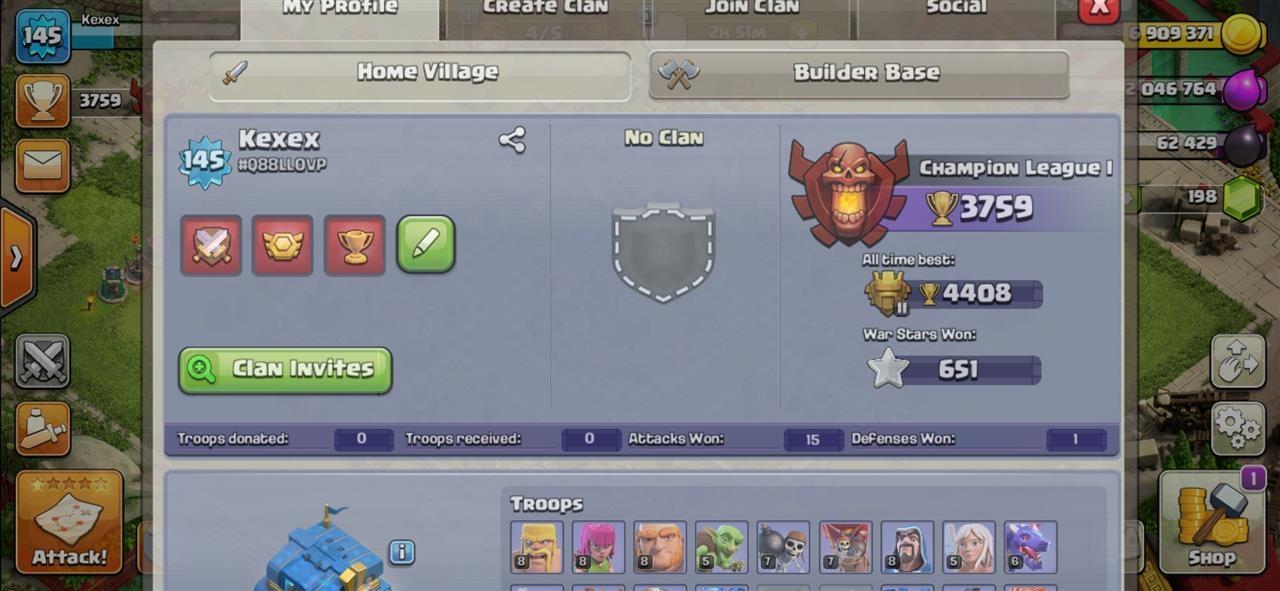Image resolution: width=1280 pixels, height=591 pixels.
Task: Open the mail inbox icon
Action: click(x=43, y=165)
